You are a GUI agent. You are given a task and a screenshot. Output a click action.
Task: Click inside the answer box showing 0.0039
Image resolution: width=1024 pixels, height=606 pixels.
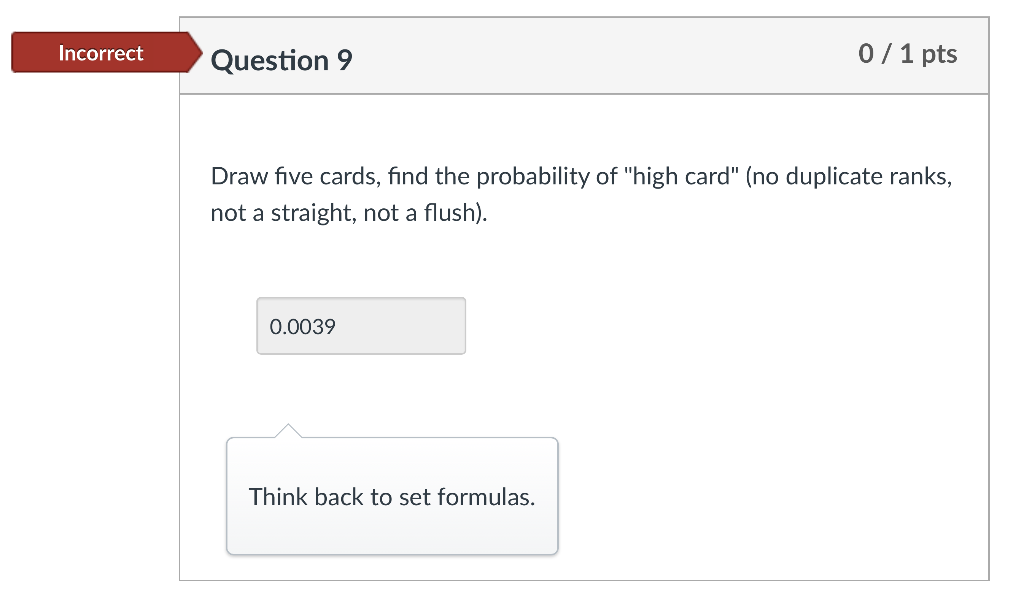pyautogui.click(x=360, y=326)
